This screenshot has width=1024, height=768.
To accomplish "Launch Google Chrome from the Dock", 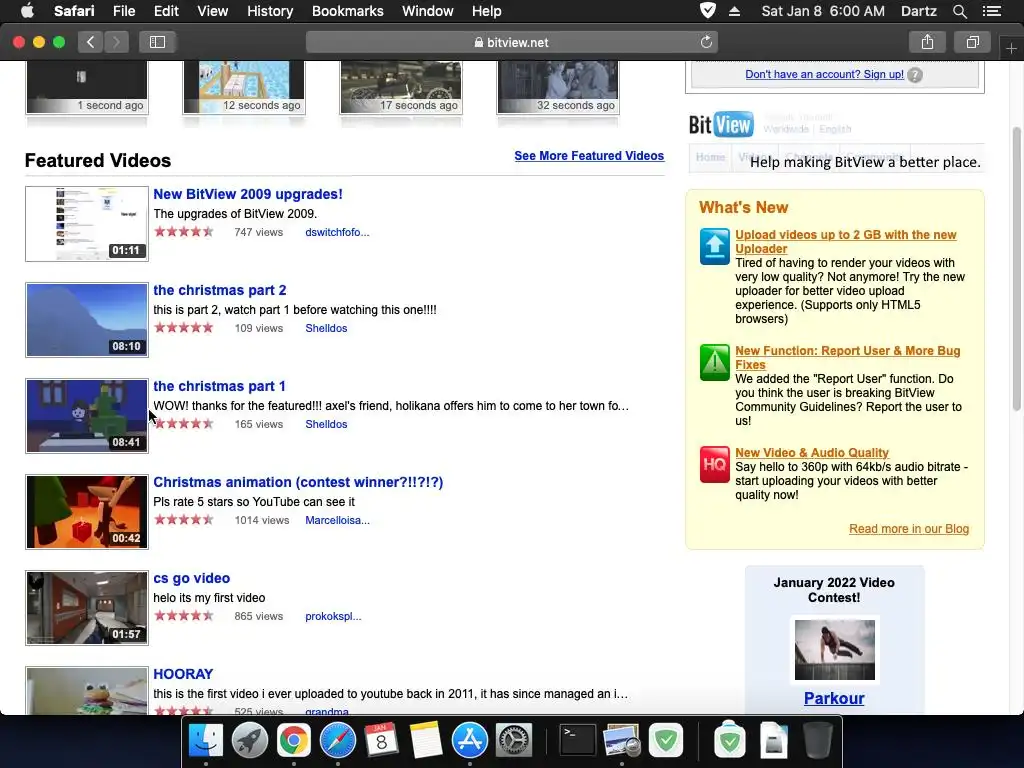I will (x=294, y=741).
